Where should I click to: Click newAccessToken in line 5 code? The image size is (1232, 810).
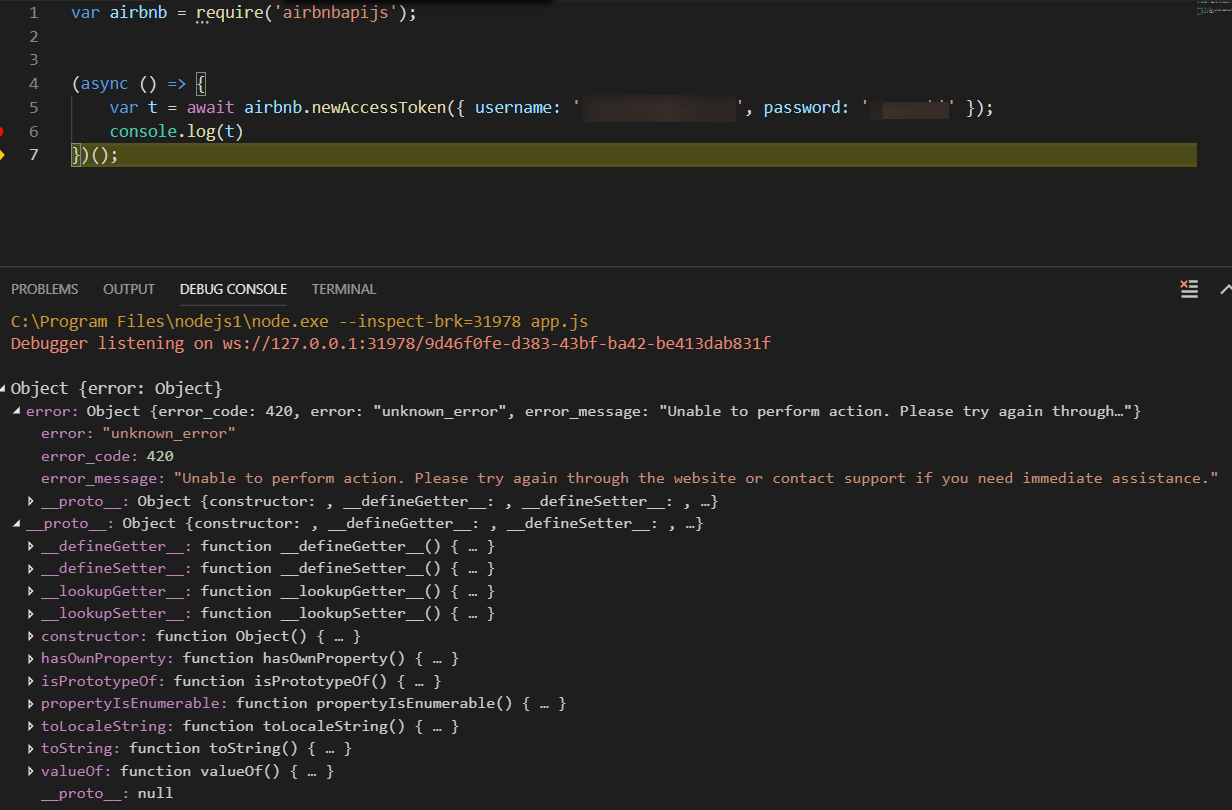click(x=379, y=107)
